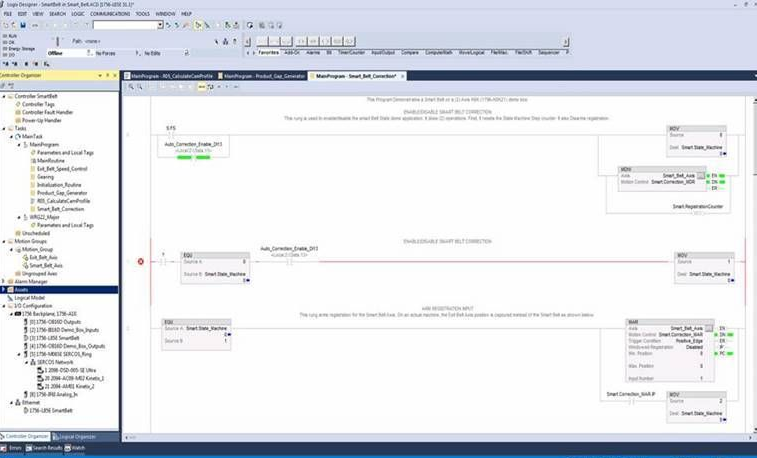Collapse the Motion Groups tree node
The width and height of the screenshot is (757, 458).
click(x=5, y=241)
